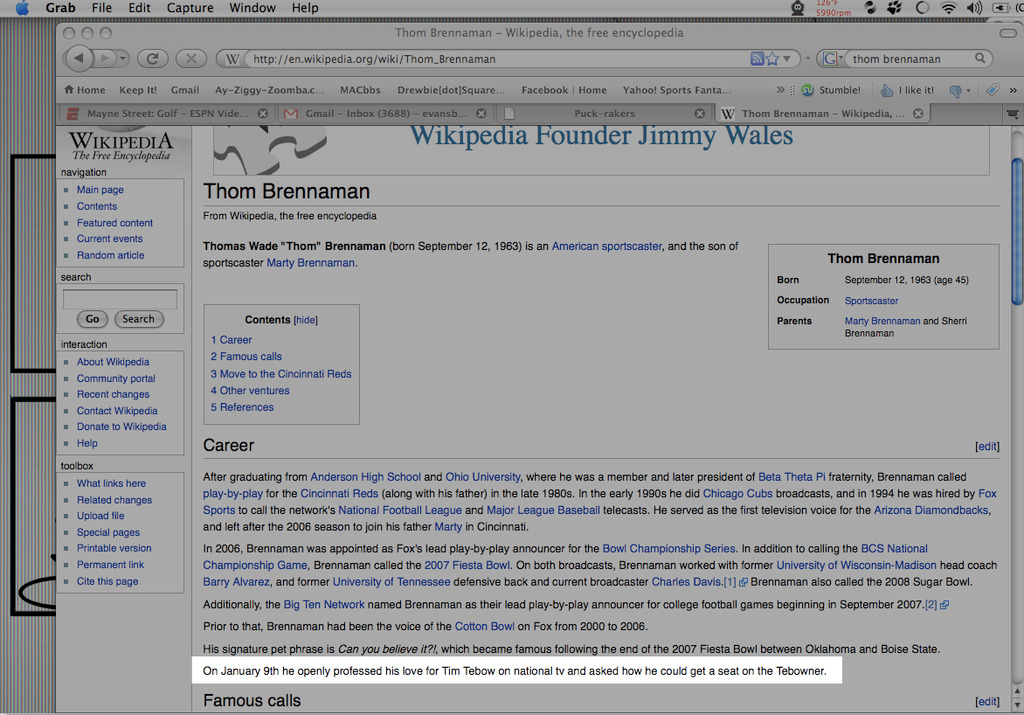Open the Edit menu
The width and height of the screenshot is (1024, 715).
pyautogui.click(x=139, y=8)
